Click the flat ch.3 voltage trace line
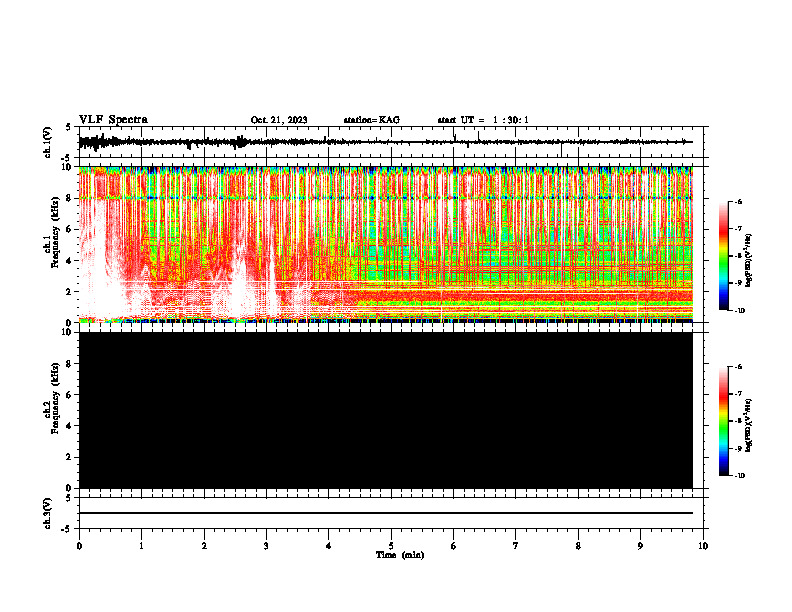Viewport: 792px width, 612px height. (385, 513)
